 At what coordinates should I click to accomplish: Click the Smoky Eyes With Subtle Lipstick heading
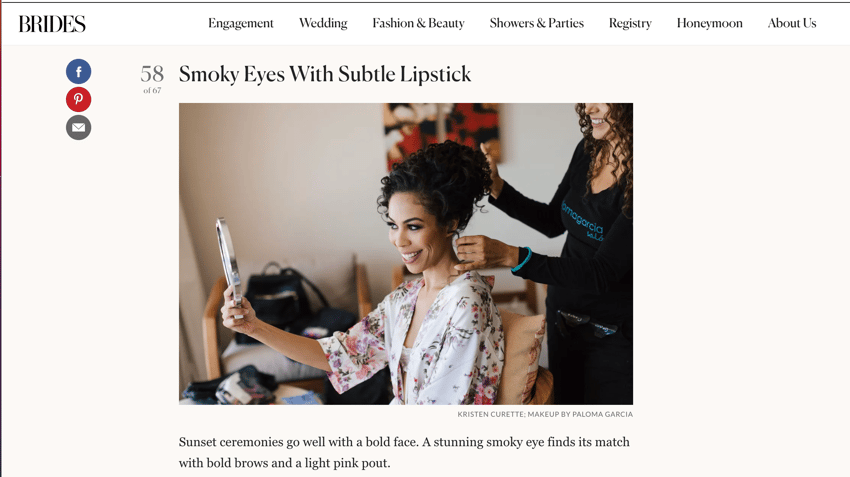coord(325,74)
